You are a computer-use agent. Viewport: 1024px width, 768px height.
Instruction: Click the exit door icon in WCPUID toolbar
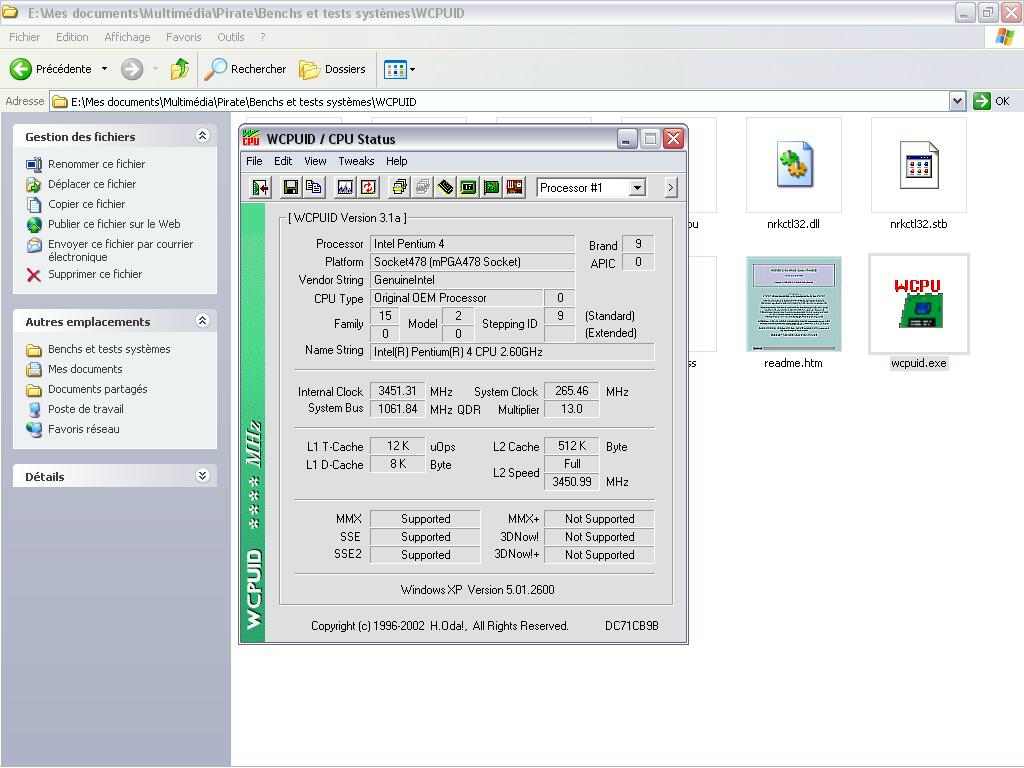[260, 188]
